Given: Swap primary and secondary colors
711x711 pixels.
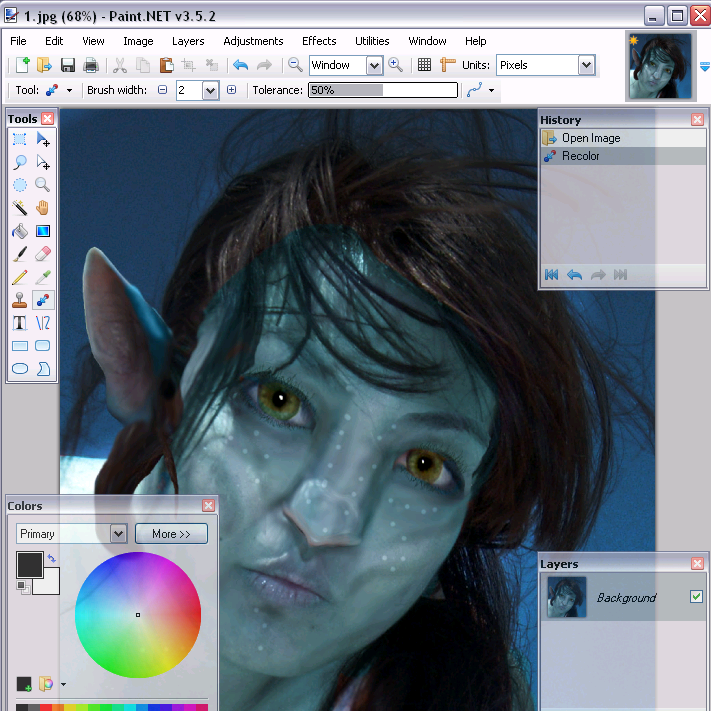Looking at the screenshot, I should [x=52, y=559].
